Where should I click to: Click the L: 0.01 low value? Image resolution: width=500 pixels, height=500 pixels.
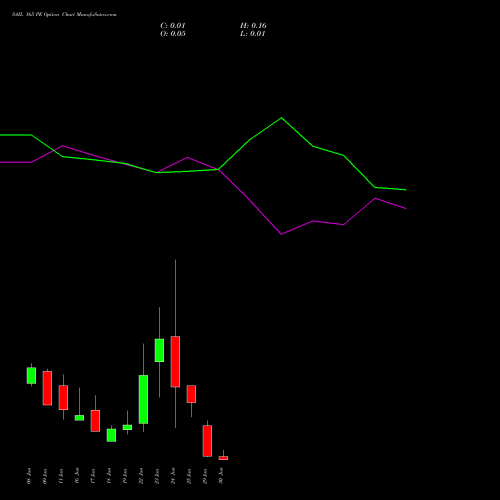click(252, 34)
